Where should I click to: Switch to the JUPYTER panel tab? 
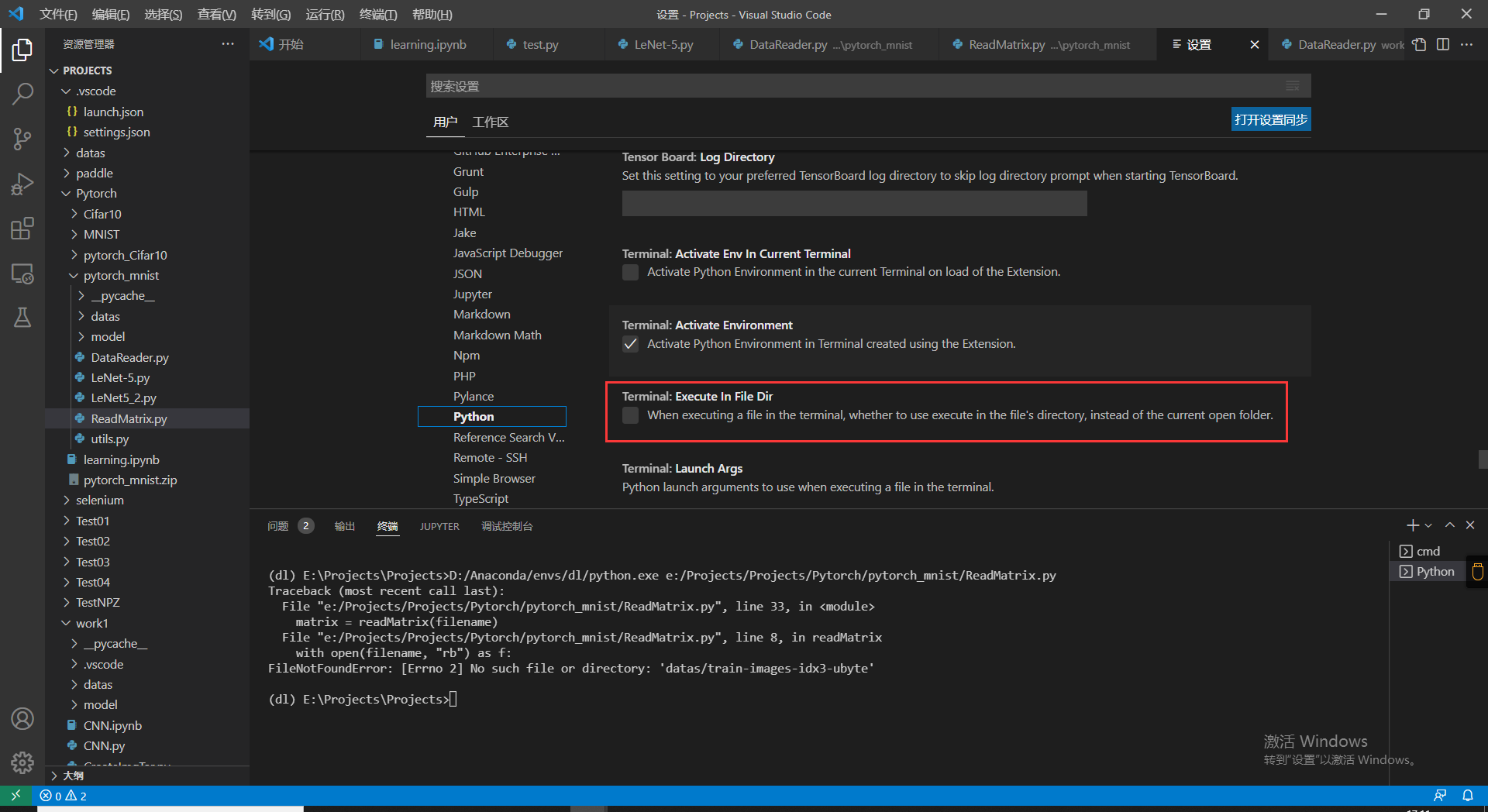point(439,526)
